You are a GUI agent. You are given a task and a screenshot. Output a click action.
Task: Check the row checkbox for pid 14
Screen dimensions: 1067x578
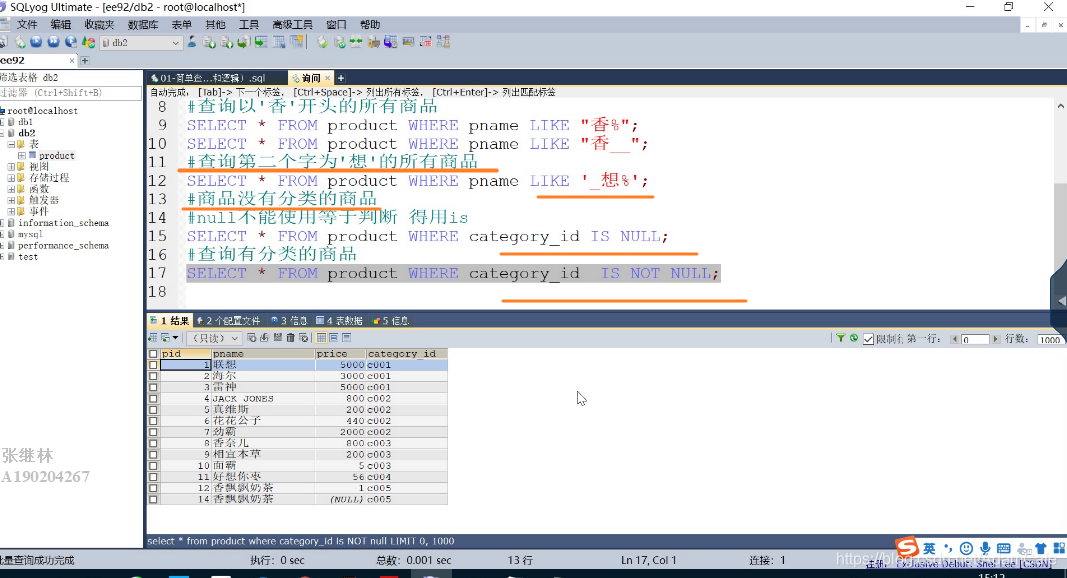point(153,499)
